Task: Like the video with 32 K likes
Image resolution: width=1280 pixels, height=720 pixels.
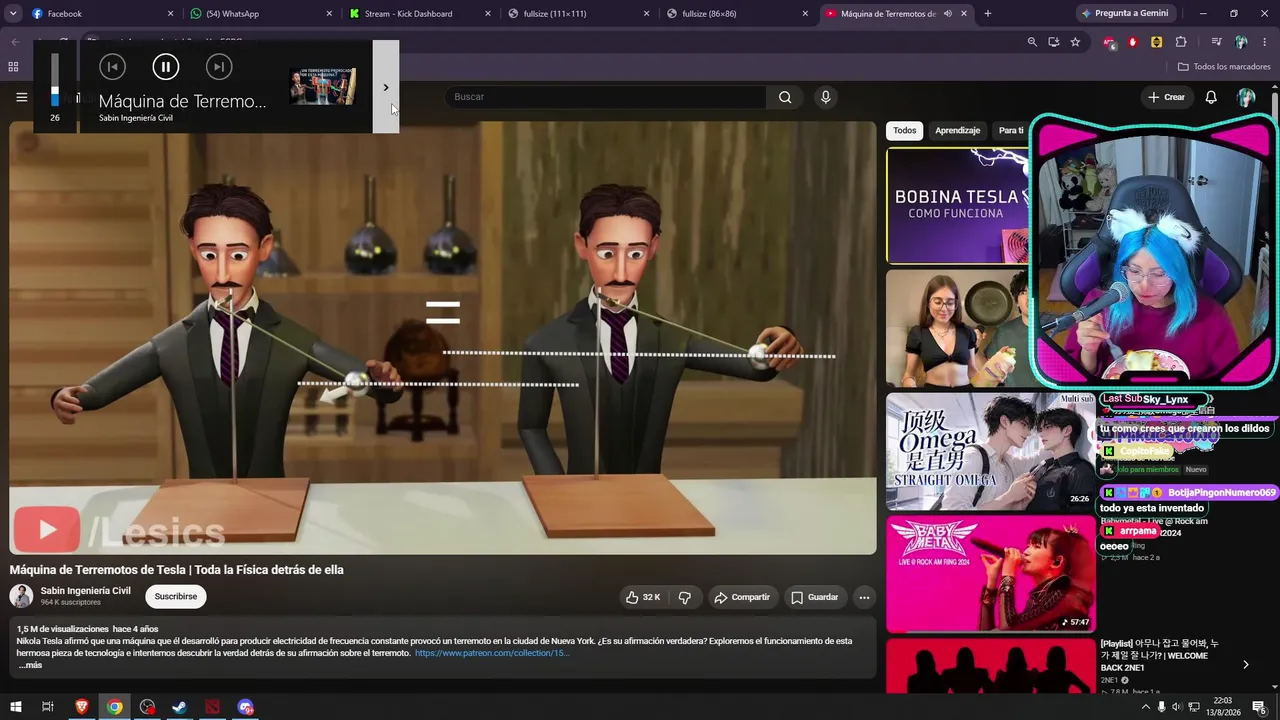Action: coord(642,598)
